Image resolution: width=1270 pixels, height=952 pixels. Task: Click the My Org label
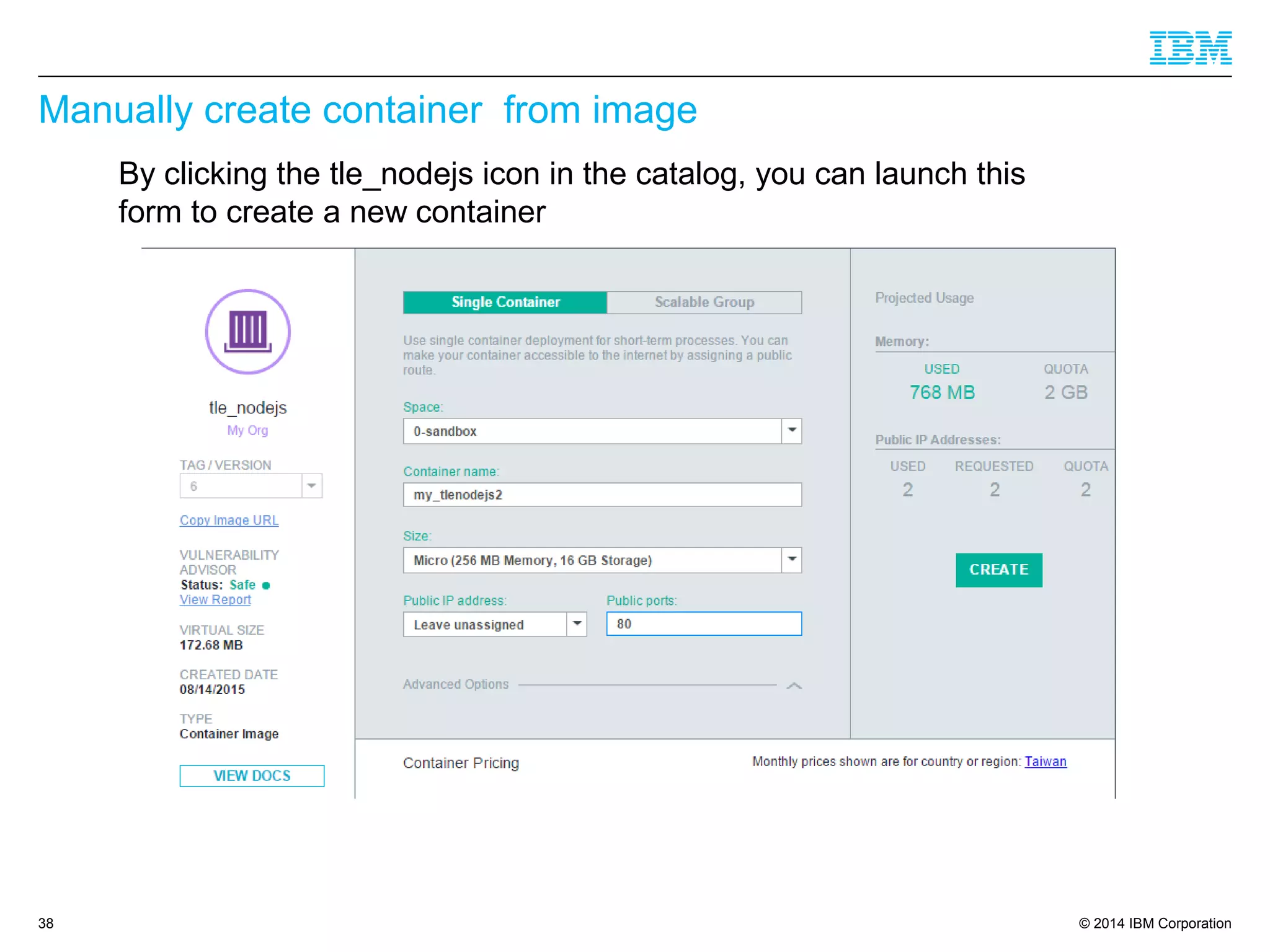(x=247, y=430)
